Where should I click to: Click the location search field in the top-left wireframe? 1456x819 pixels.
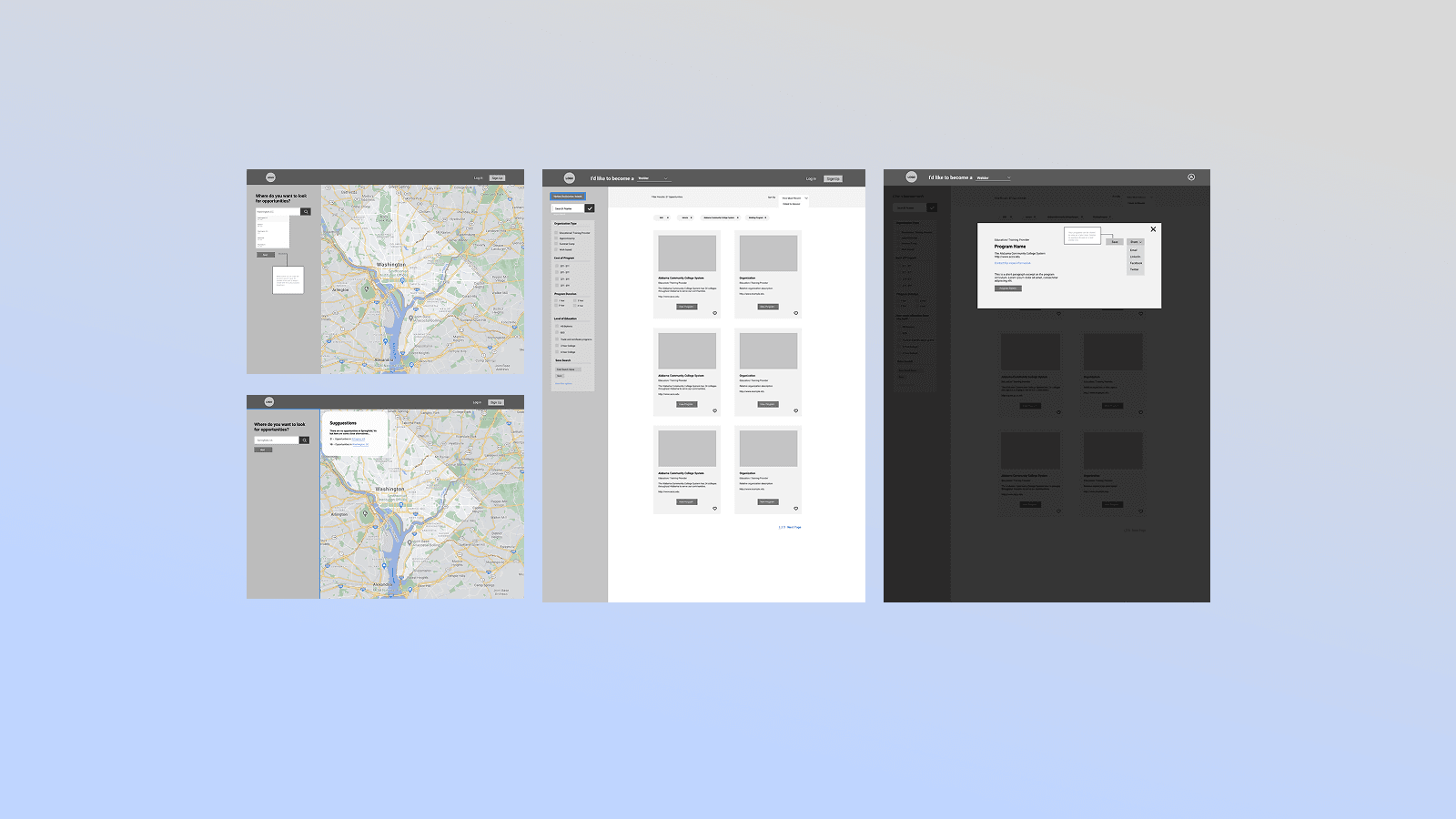278,212
